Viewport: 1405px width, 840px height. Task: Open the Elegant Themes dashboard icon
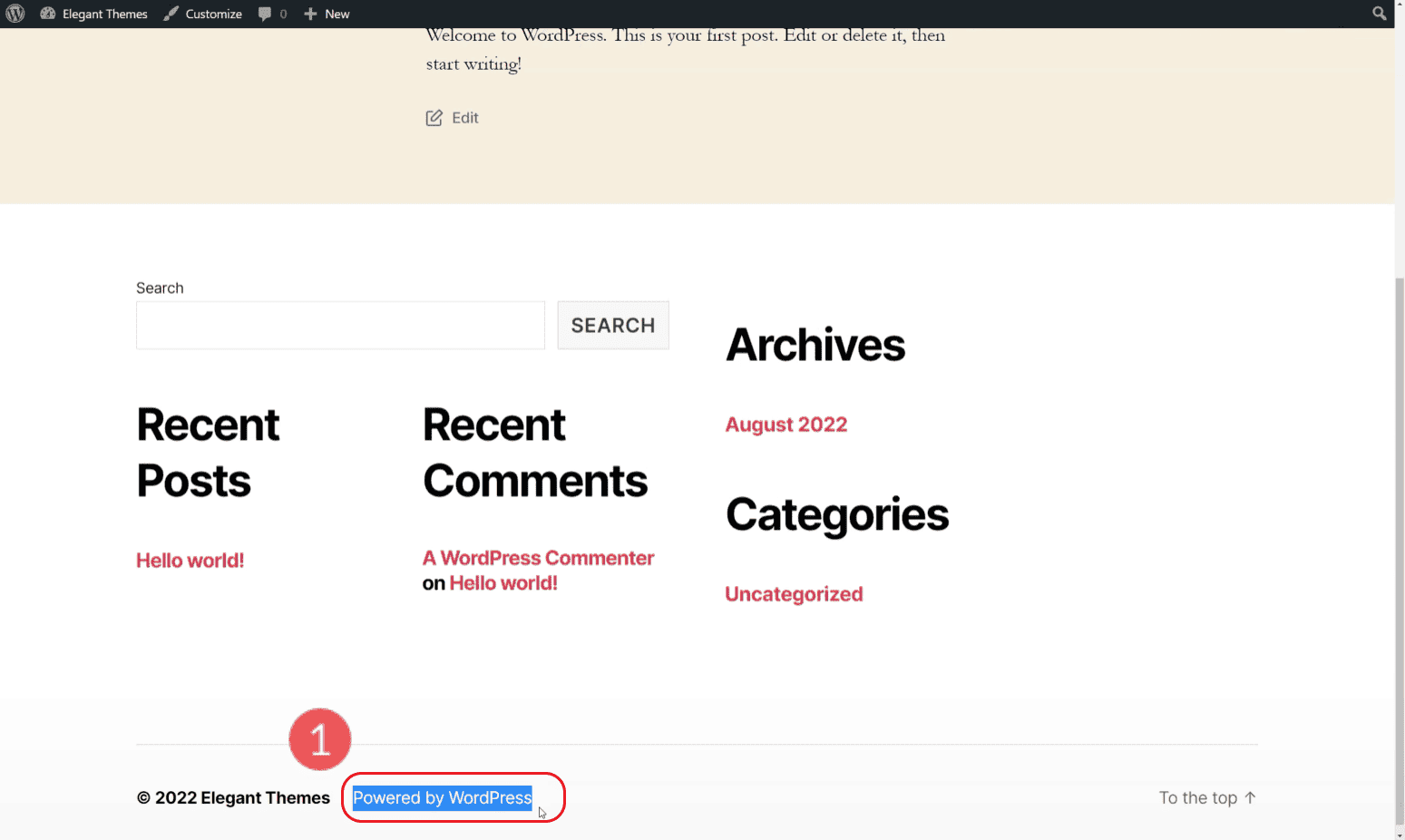click(48, 14)
